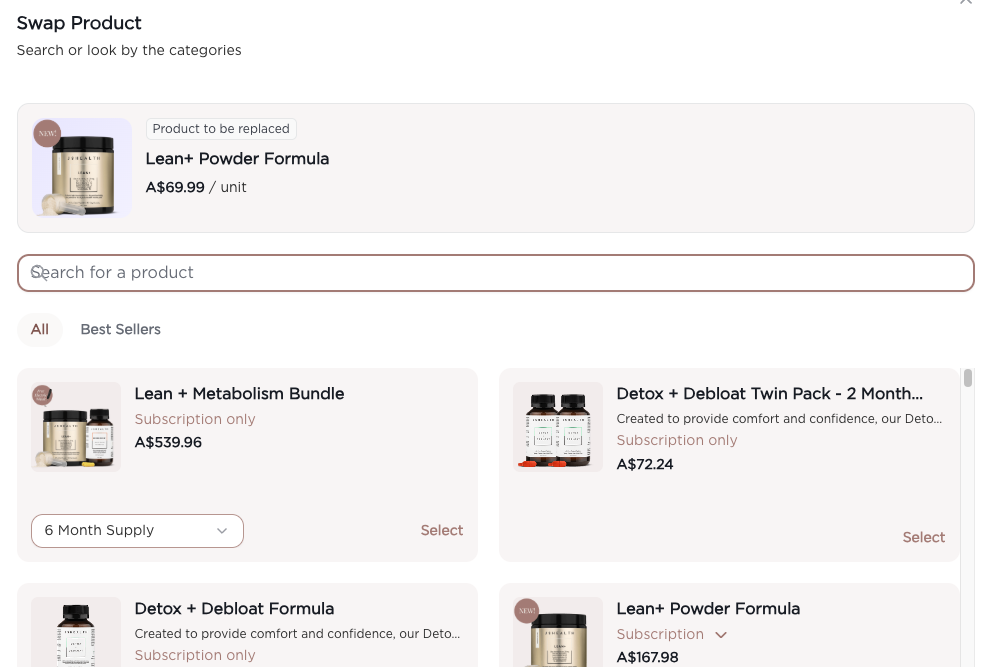Screen dimensions: 982x668
Task: Open Lean + Metabolism Bundle product image
Action: click(76, 427)
